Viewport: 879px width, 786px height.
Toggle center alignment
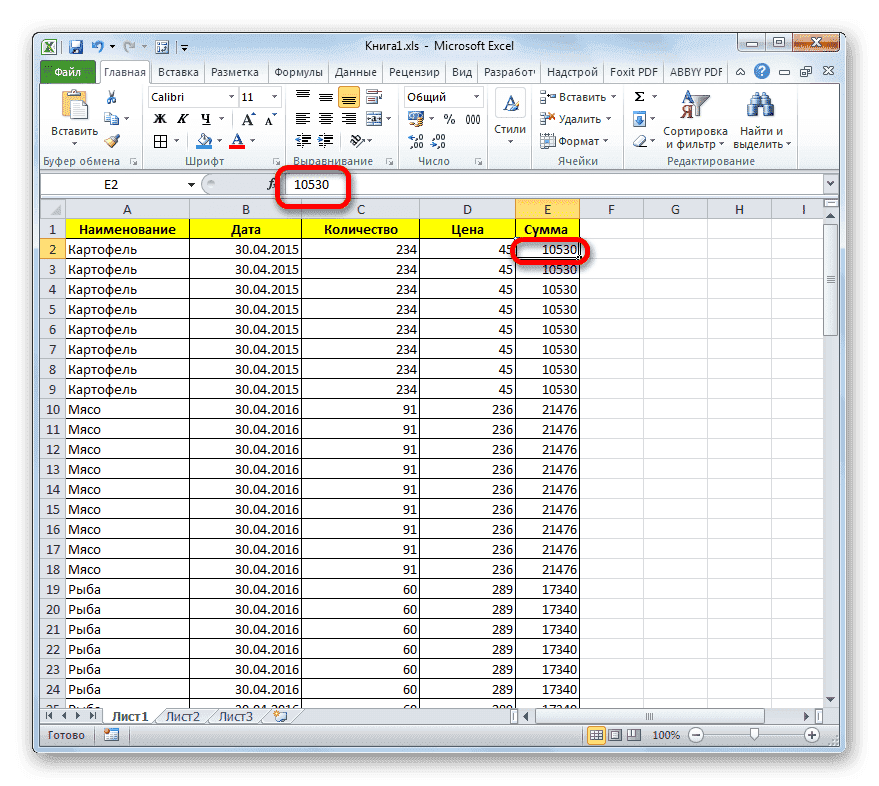[x=324, y=117]
